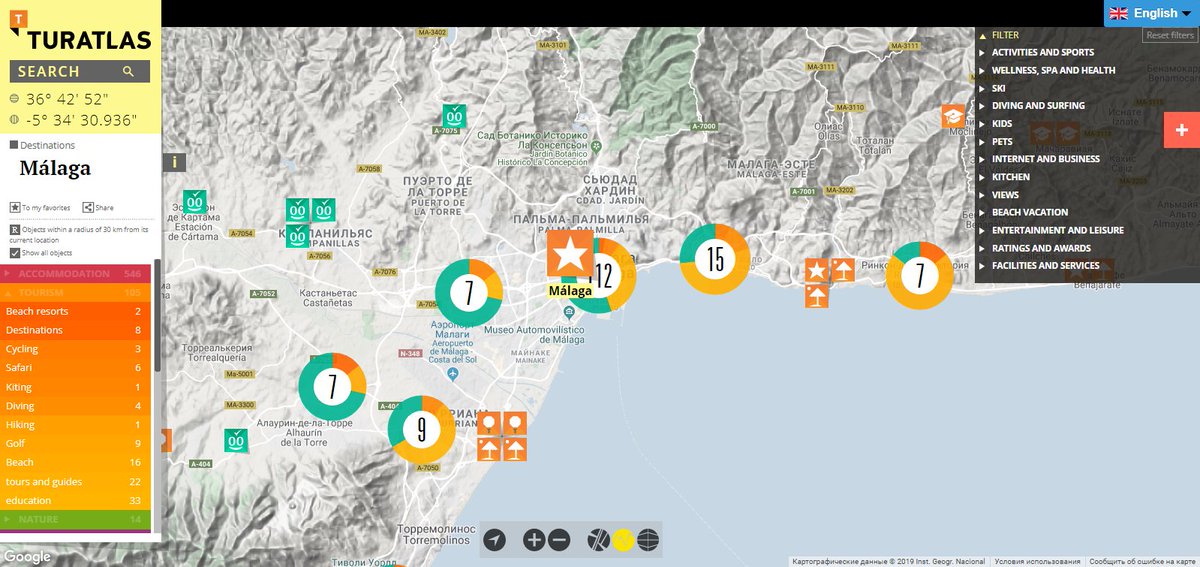The image size is (1200, 567).
Task: Click the 'To my favorites' link text
Action: tap(46, 208)
